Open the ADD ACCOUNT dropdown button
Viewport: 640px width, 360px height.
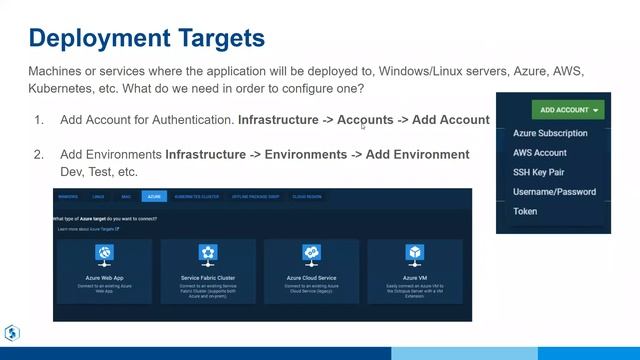568,110
